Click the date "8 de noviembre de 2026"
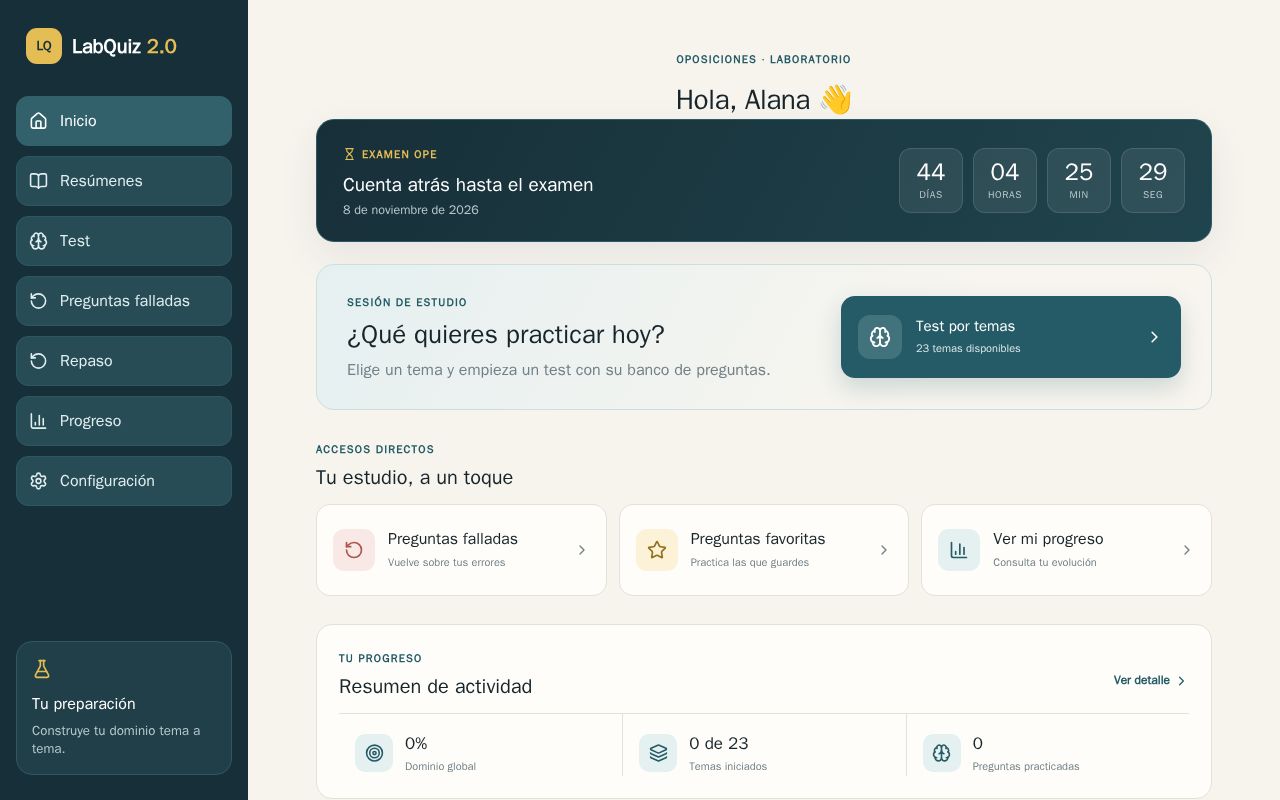The image size is (1280, 800). click(411, 210)
